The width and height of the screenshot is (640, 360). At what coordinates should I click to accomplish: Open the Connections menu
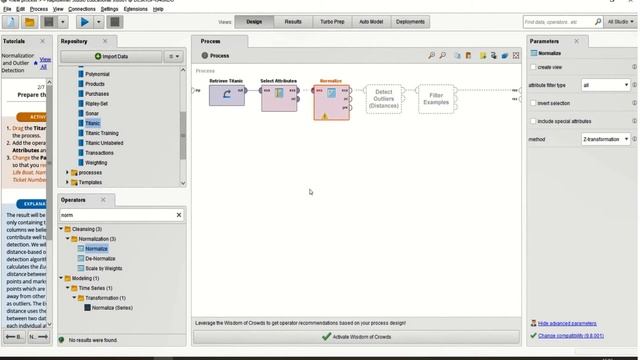pyautogui.click(x=82, y=9)
